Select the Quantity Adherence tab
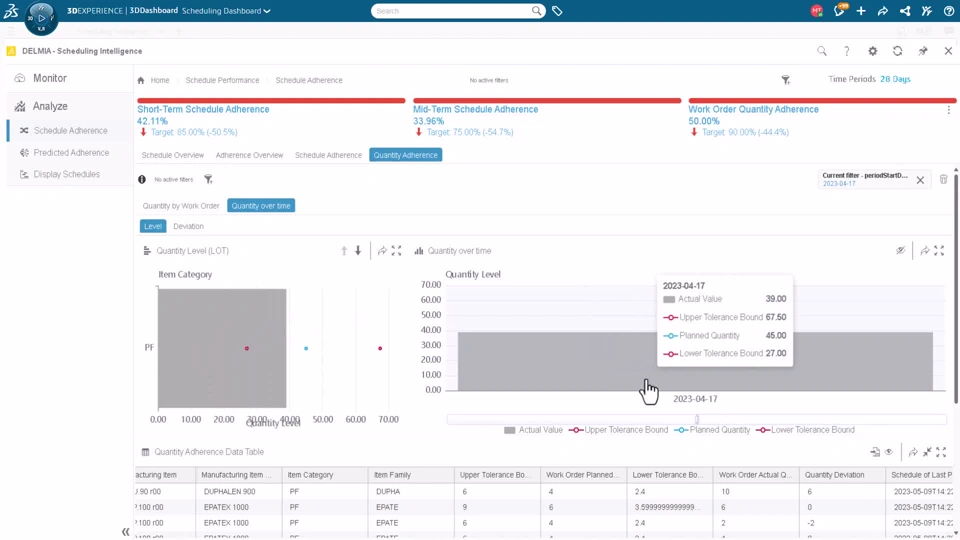 pyautogui.click(x=405, y=155)
